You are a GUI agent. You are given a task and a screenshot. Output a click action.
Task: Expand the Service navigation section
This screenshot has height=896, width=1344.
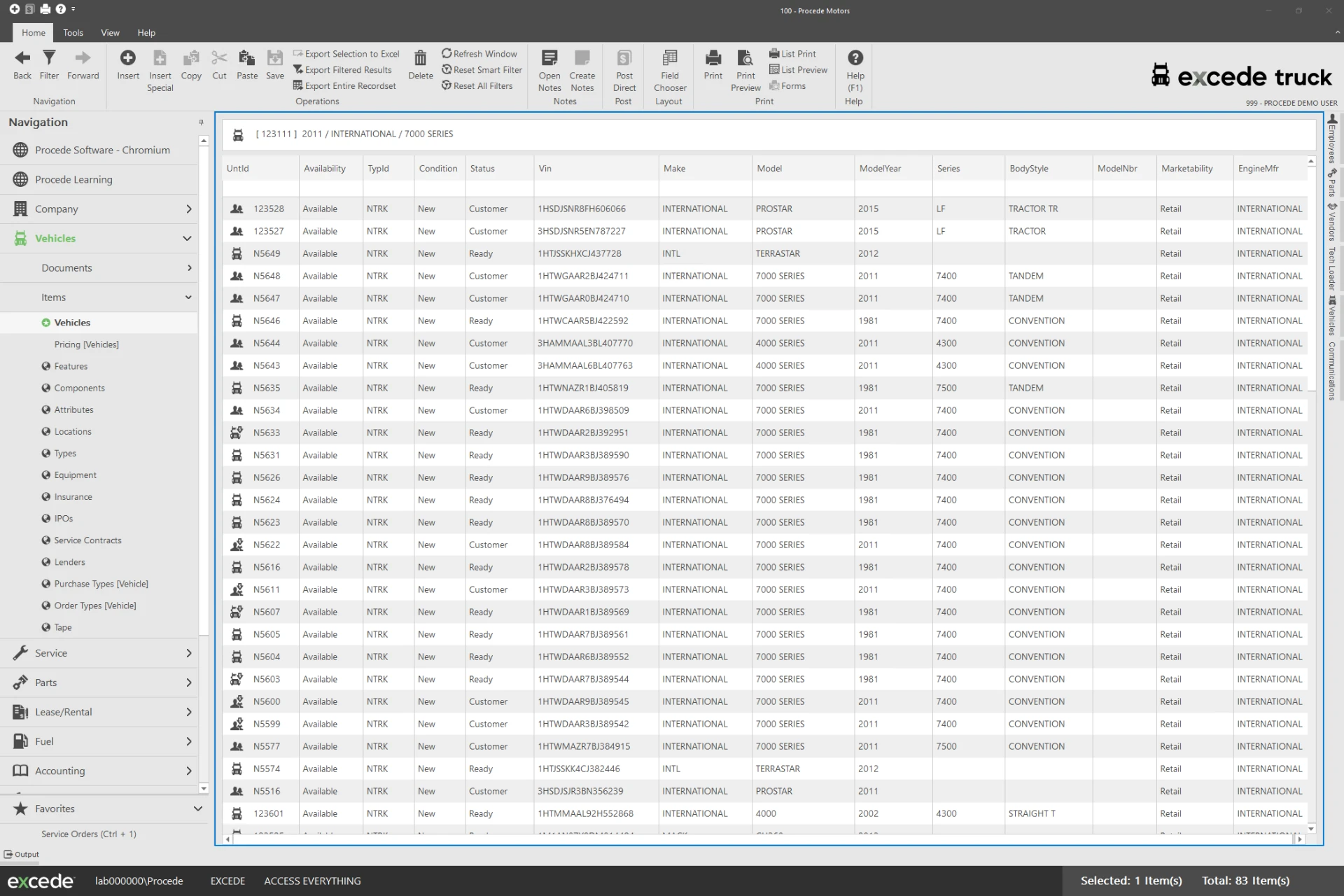189,652
